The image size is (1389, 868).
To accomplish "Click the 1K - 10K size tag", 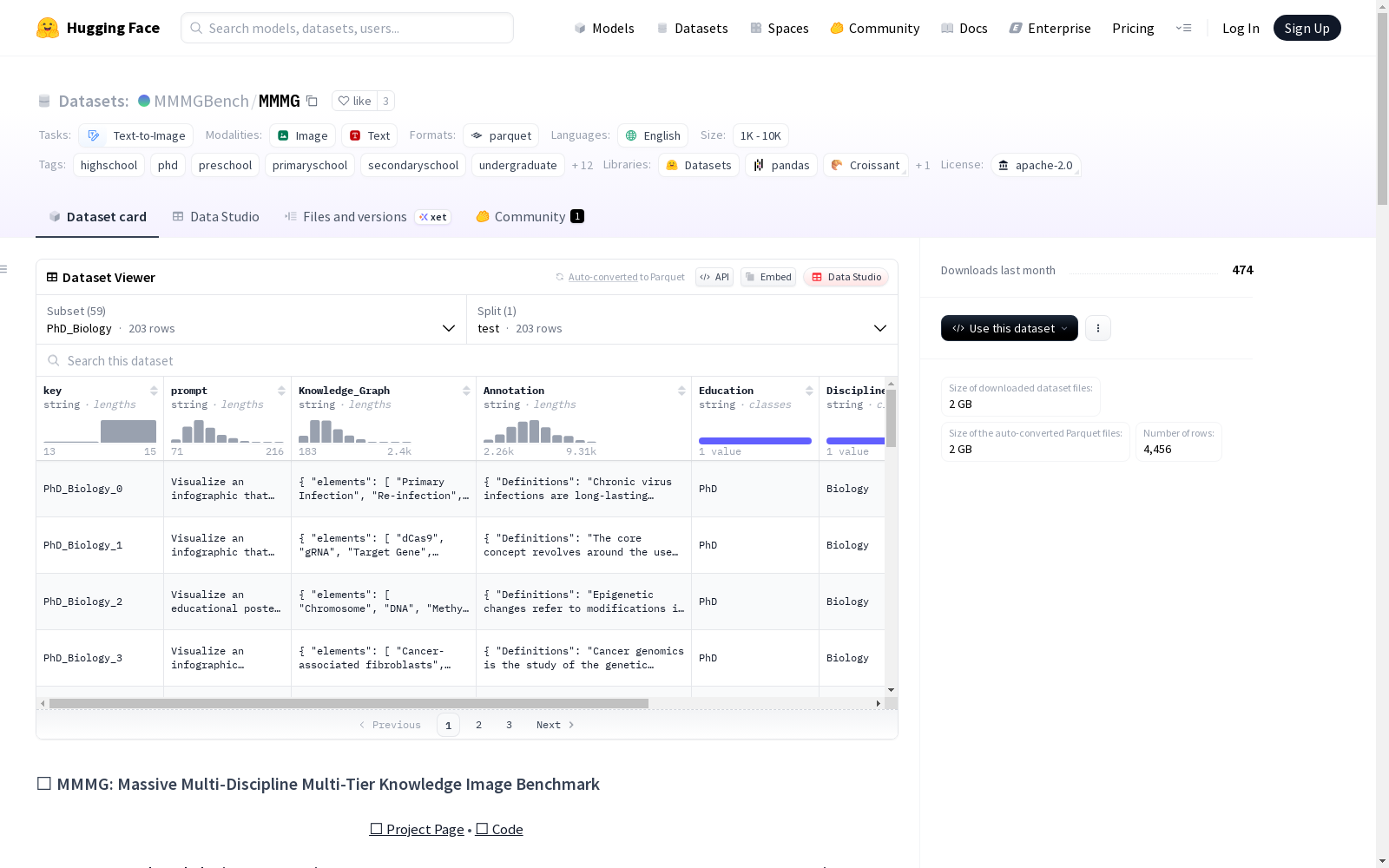I will click(x=760, y=135).
